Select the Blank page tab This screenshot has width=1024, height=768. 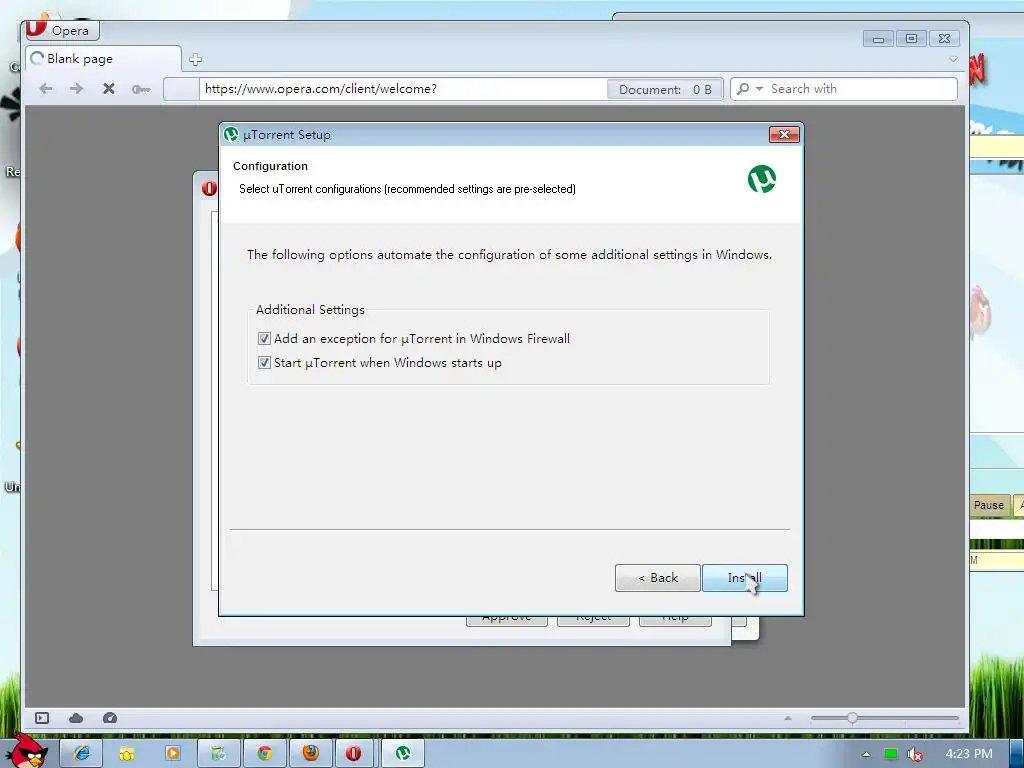(103, 59)
